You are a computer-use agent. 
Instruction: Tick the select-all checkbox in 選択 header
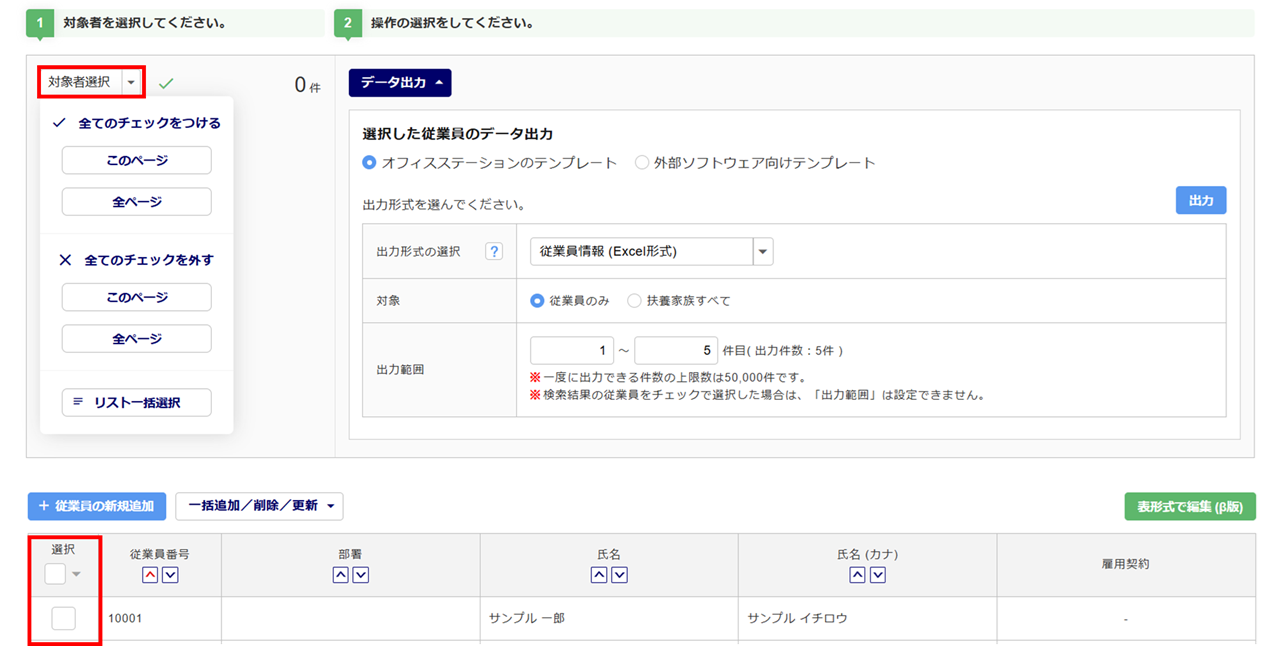click(56, 573)
